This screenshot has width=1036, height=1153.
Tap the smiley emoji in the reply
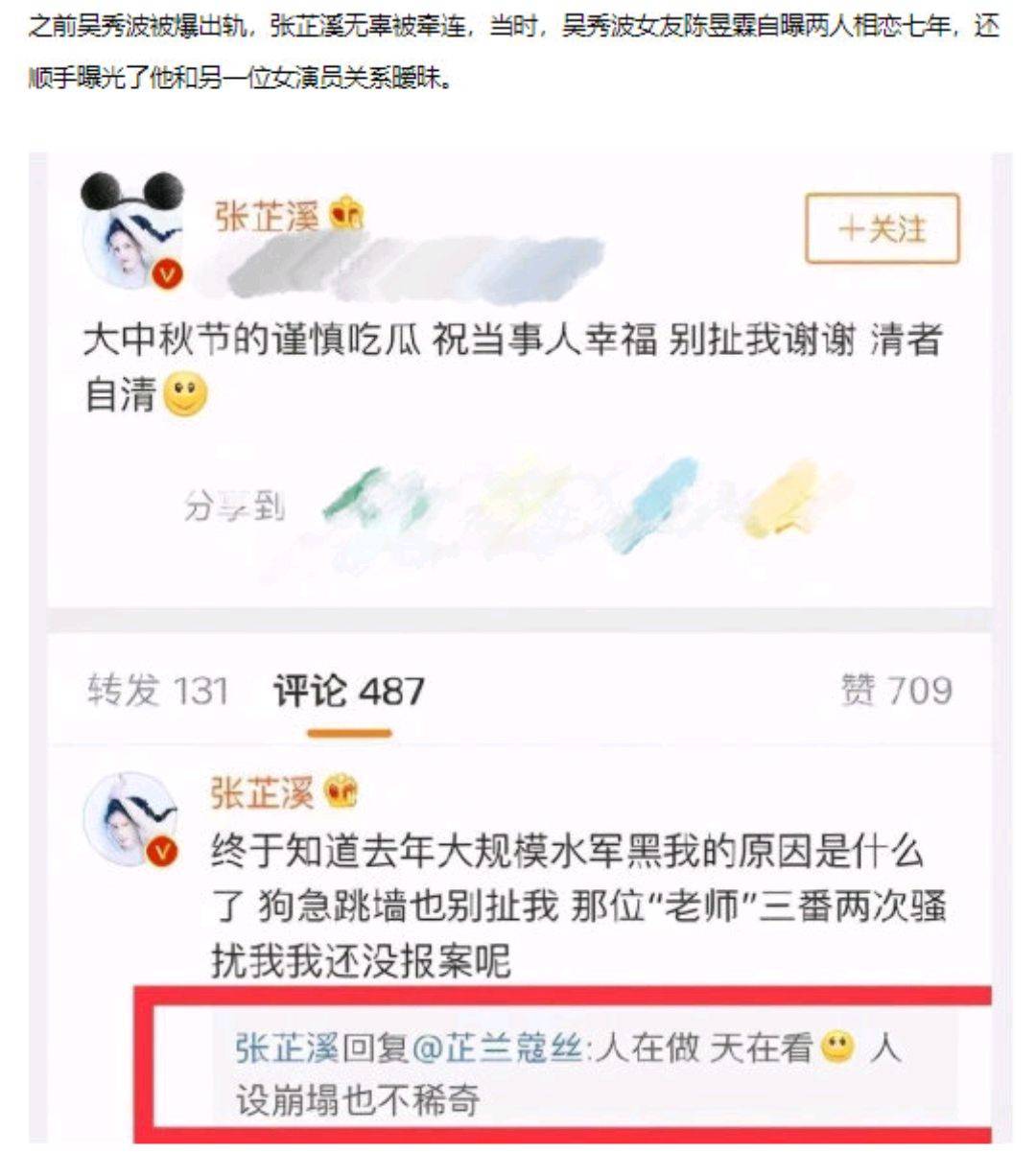(838, 1047)
